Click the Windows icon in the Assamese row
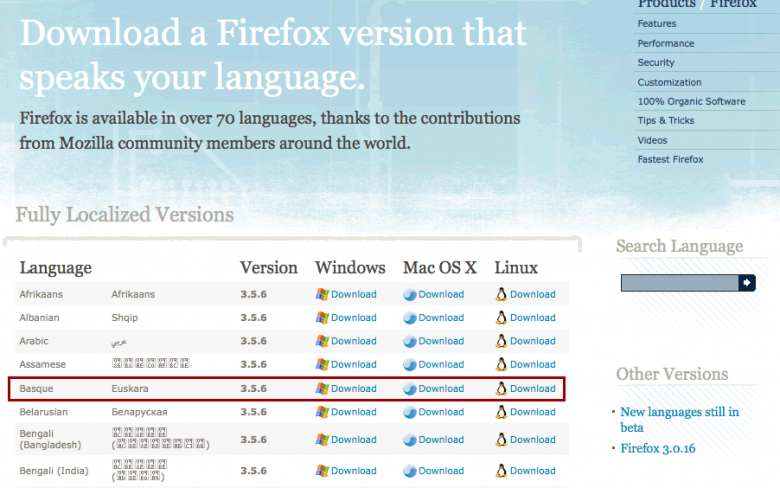Image resolution: width=780 pixels, height=488 pixels. tap(322, 365)
